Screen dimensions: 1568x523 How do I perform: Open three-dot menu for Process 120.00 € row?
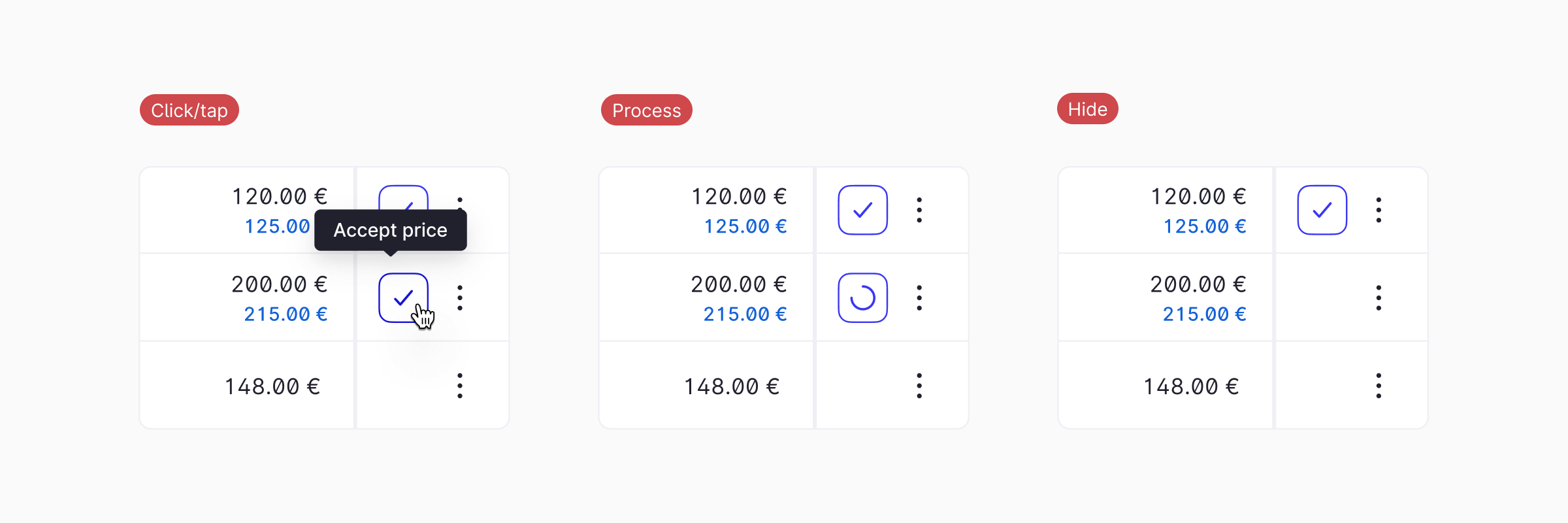tap(919, 210)
